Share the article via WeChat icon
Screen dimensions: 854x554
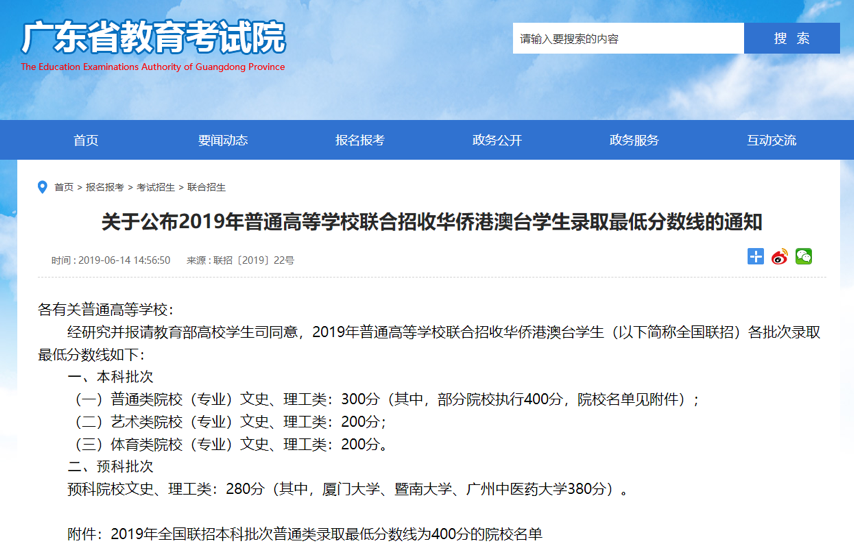pos(803,257)
